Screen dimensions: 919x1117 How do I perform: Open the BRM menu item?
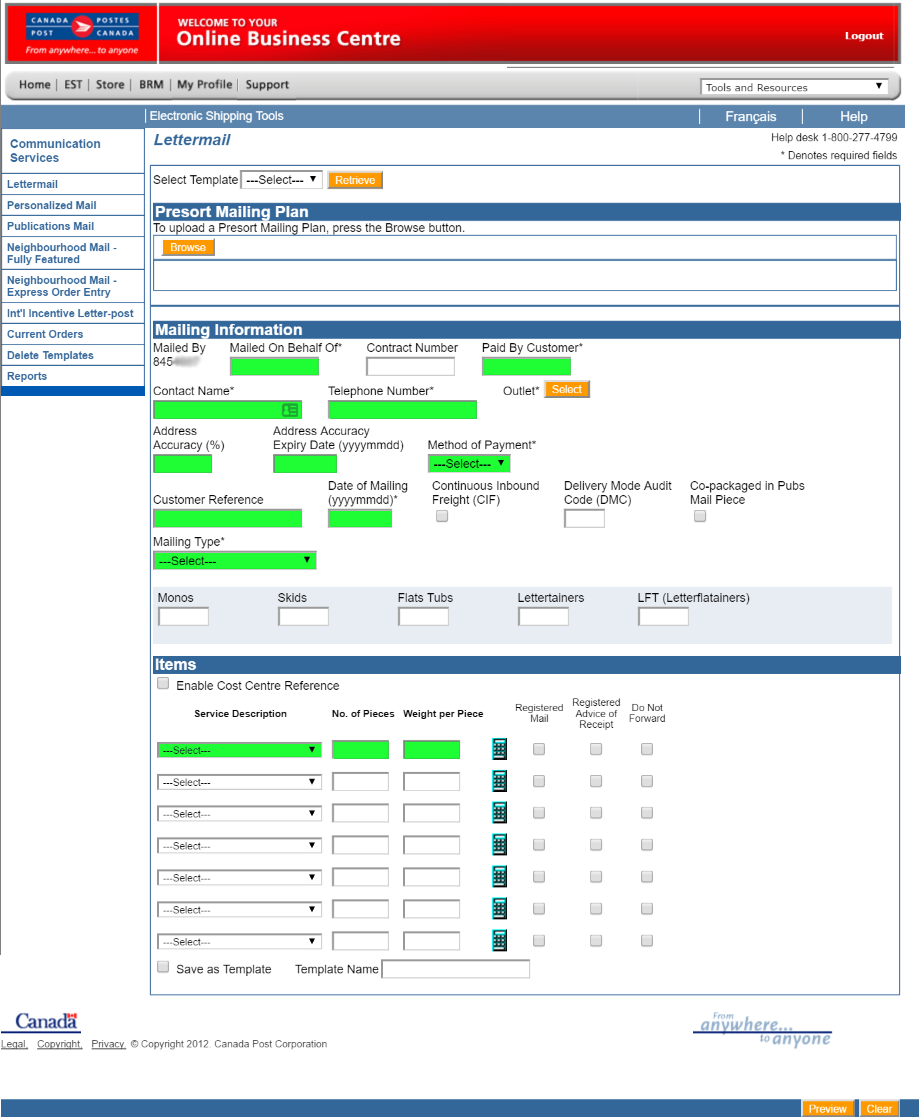click(151, 85)
